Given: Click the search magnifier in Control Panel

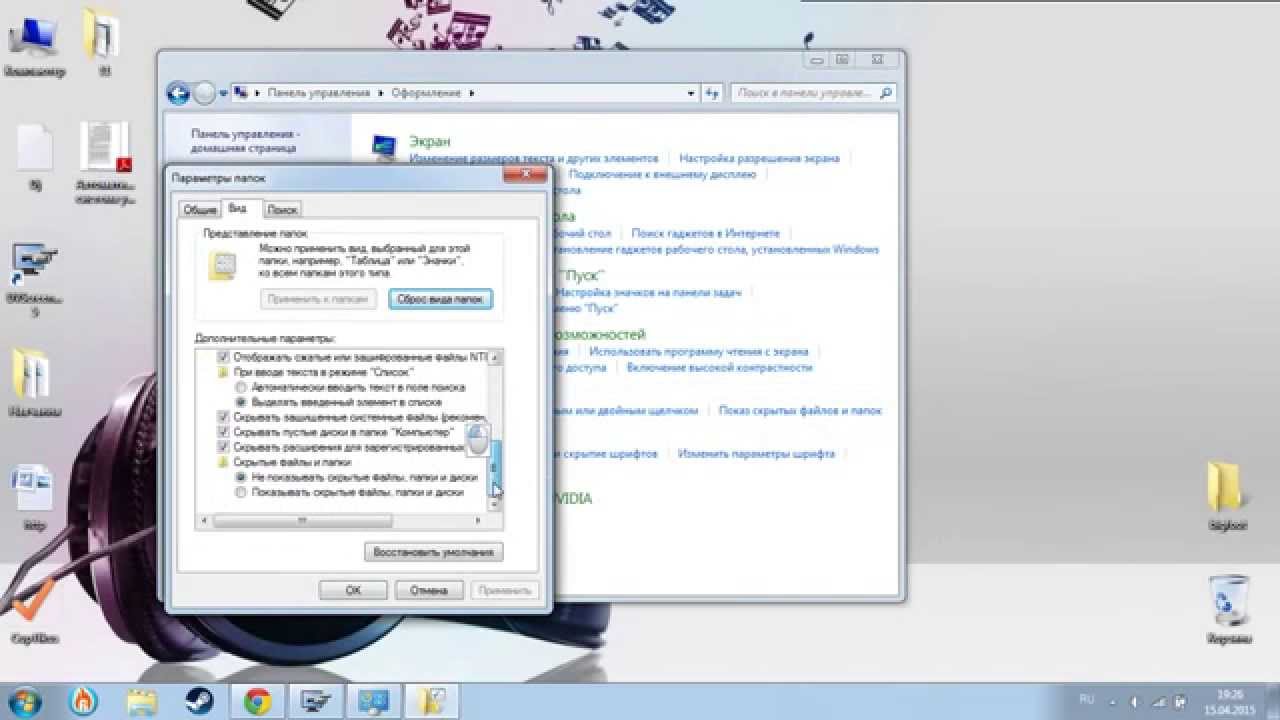Looking at the screenshot, I should click(x=885, y=93).
